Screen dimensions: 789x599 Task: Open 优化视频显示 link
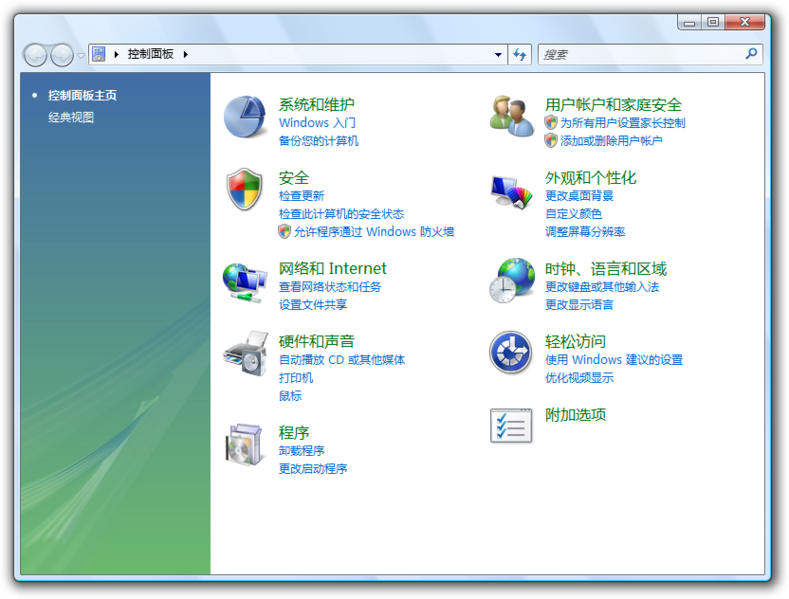coord(579,378)
